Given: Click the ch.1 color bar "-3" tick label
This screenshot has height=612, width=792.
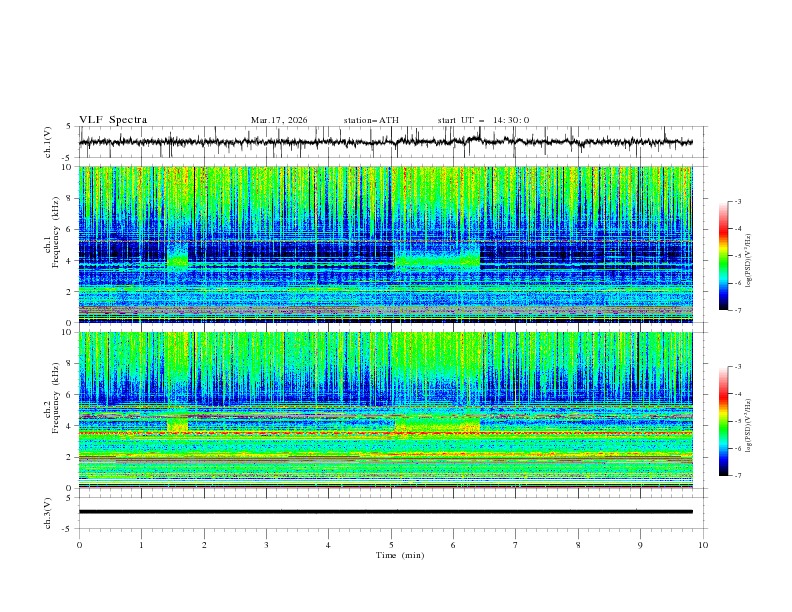Looking at the screenshot, I should click(x=737, y=201).
